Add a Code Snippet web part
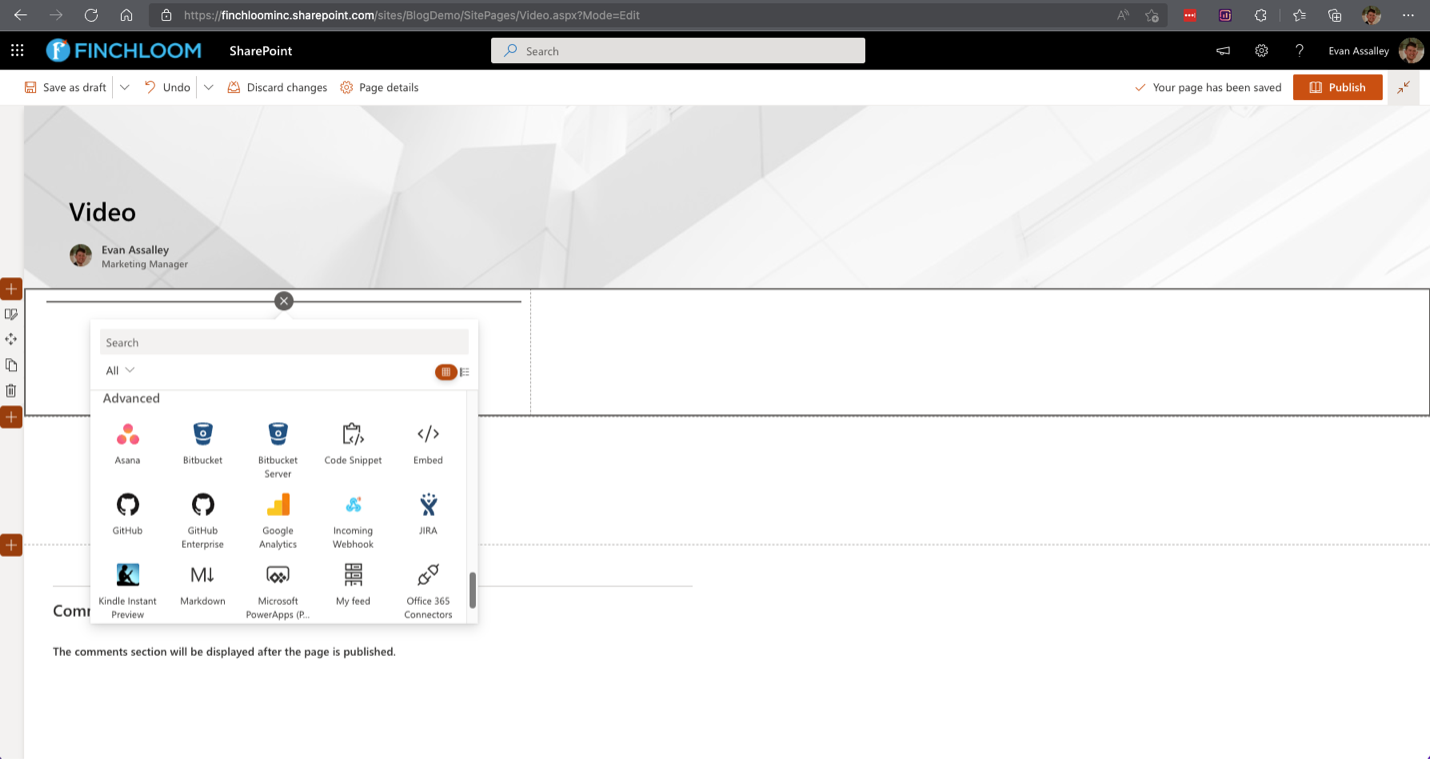Screen dimensions: 1430x763 point(353,444)
